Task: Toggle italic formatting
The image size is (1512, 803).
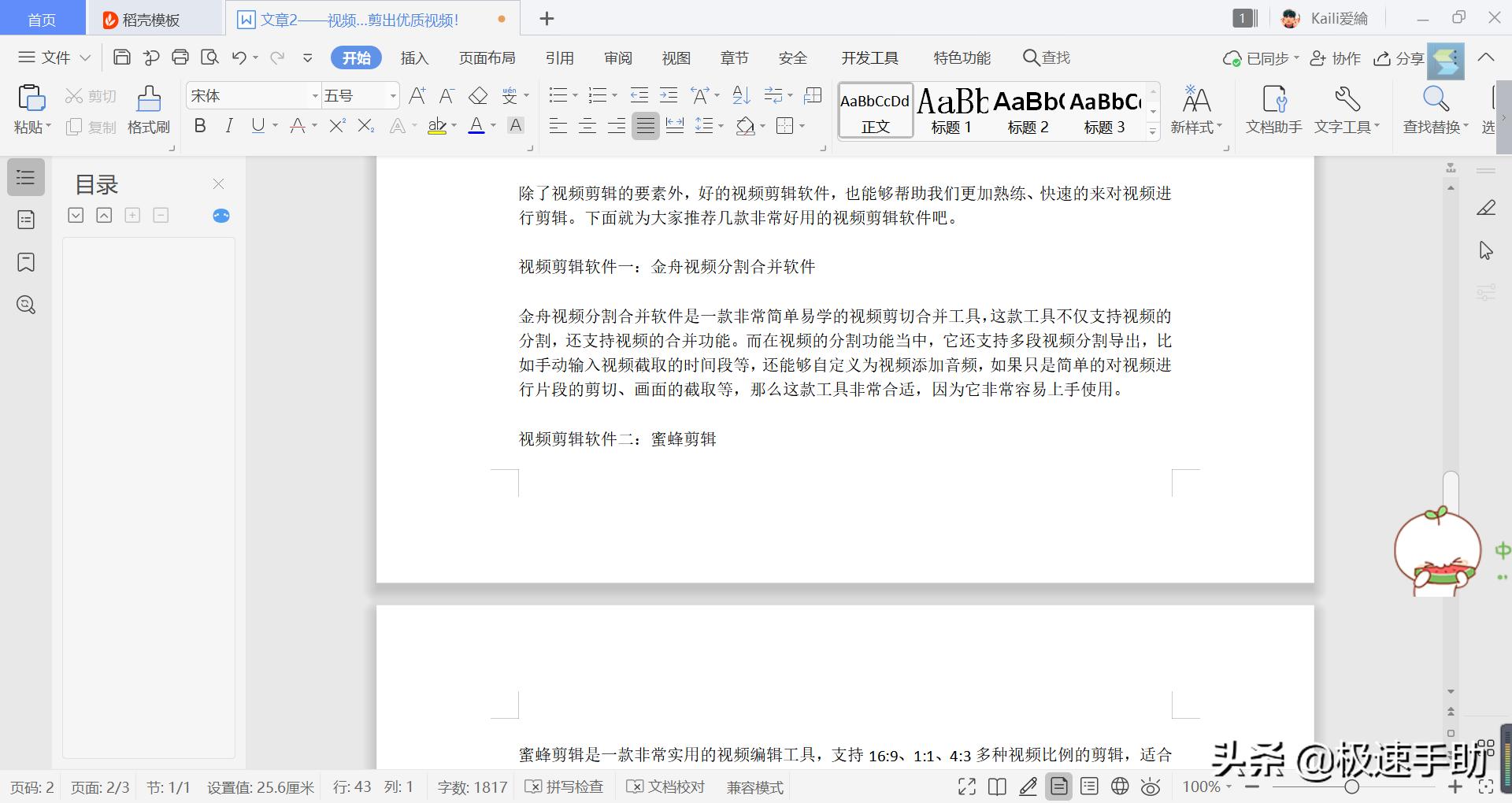Action: click(228, 125)
